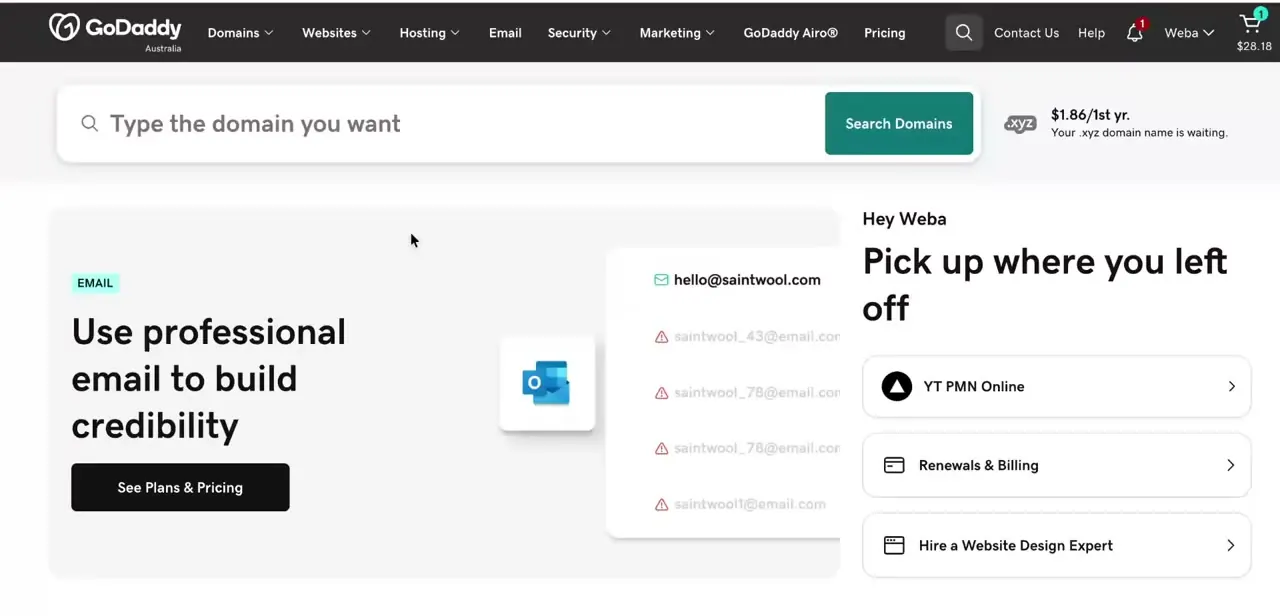Click the Renewals & Billing card icon
The width and height of the screenshot is (1280, 616).
coord(894,465)
